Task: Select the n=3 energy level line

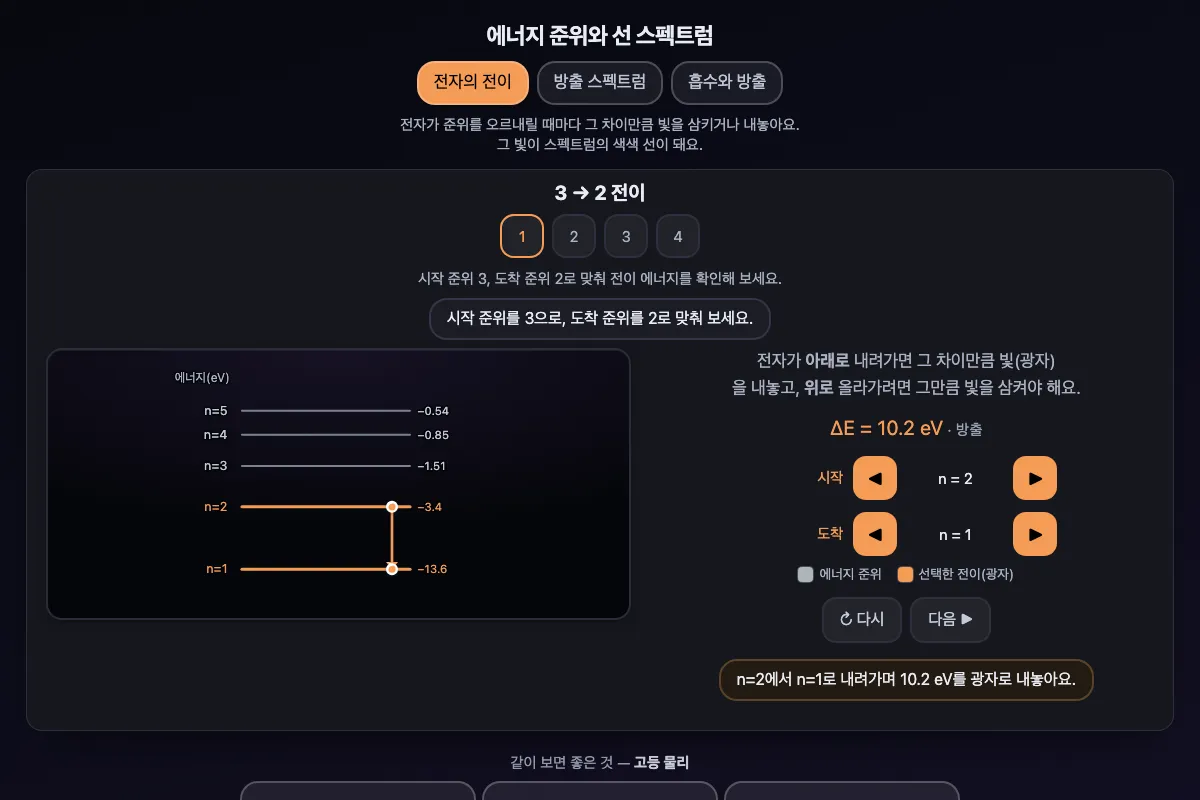Action: tap(326, 466)
